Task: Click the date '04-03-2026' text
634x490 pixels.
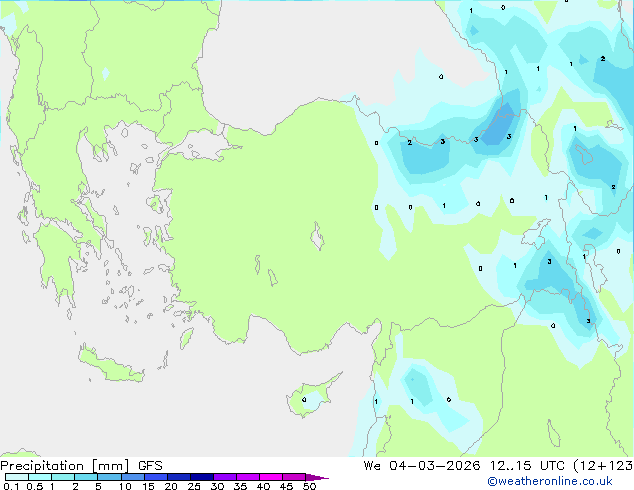Action: coord(434,466)
